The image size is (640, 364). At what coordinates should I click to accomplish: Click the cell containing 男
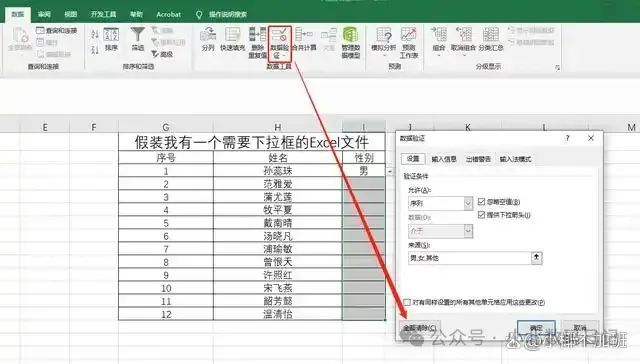364,171
